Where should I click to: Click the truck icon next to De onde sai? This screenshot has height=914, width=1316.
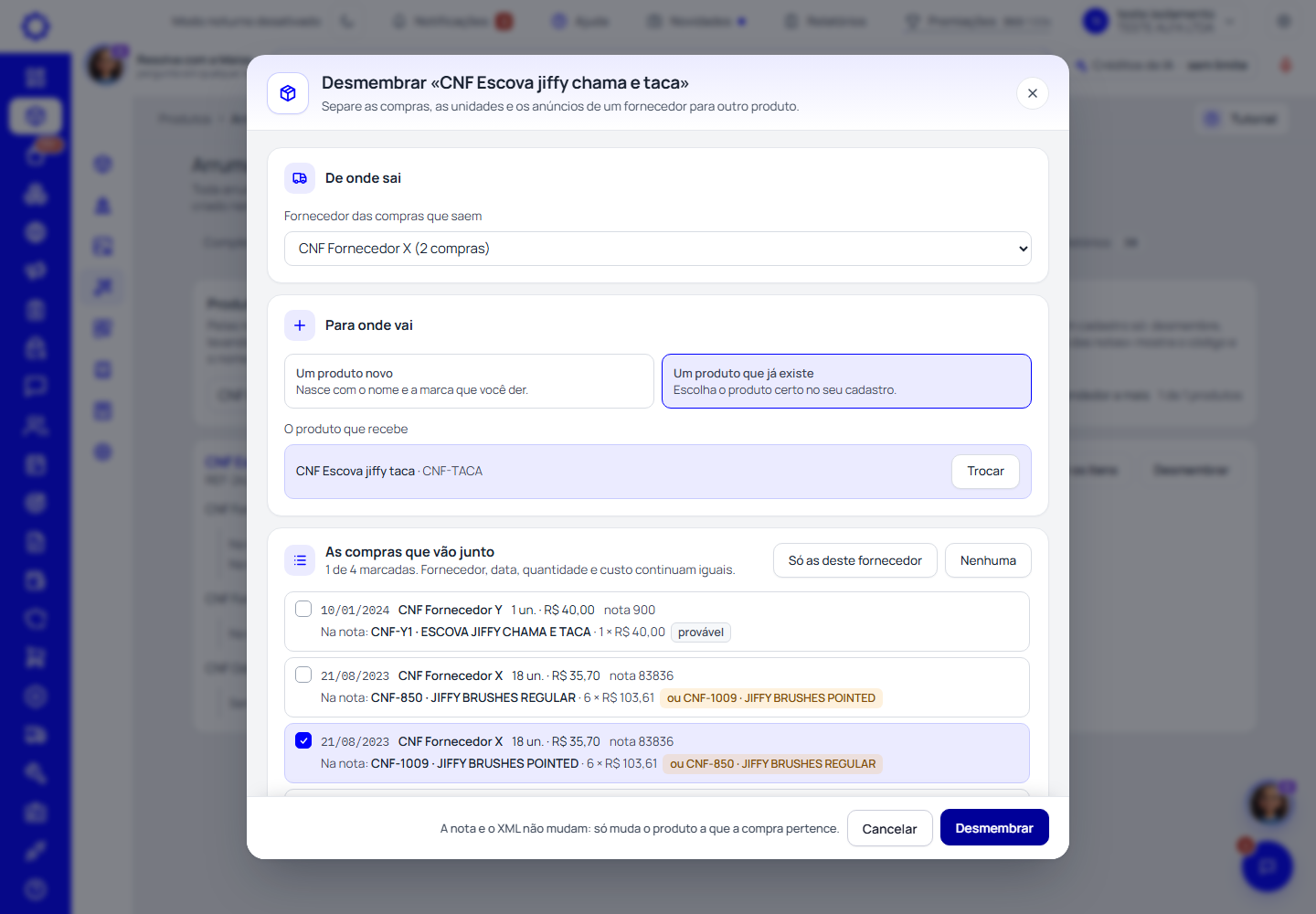point(300,178)
